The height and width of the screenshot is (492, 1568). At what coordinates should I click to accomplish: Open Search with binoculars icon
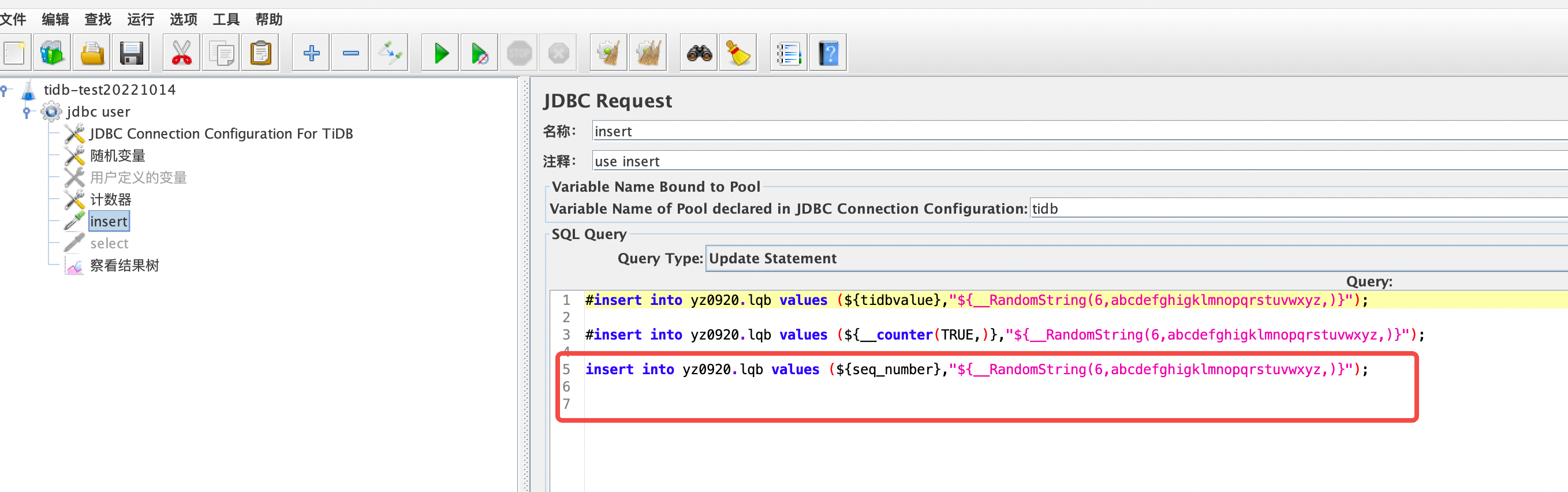click(x=699, y=53)
